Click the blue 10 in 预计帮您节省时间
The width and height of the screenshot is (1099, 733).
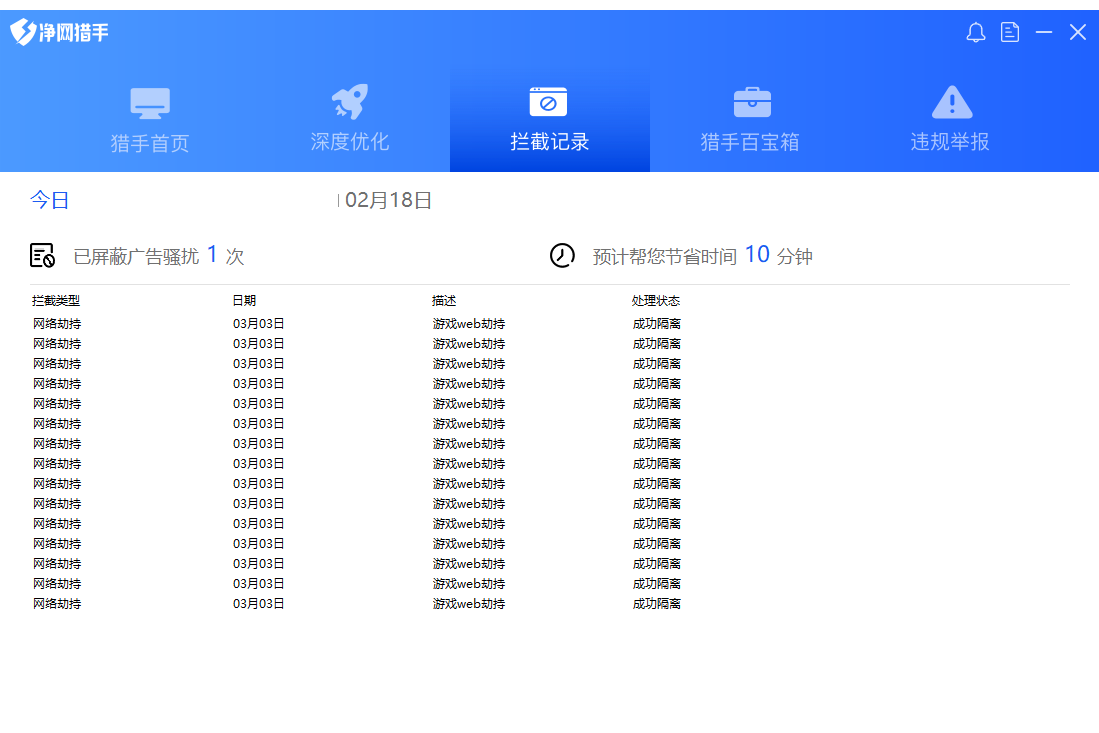point(757,255)
